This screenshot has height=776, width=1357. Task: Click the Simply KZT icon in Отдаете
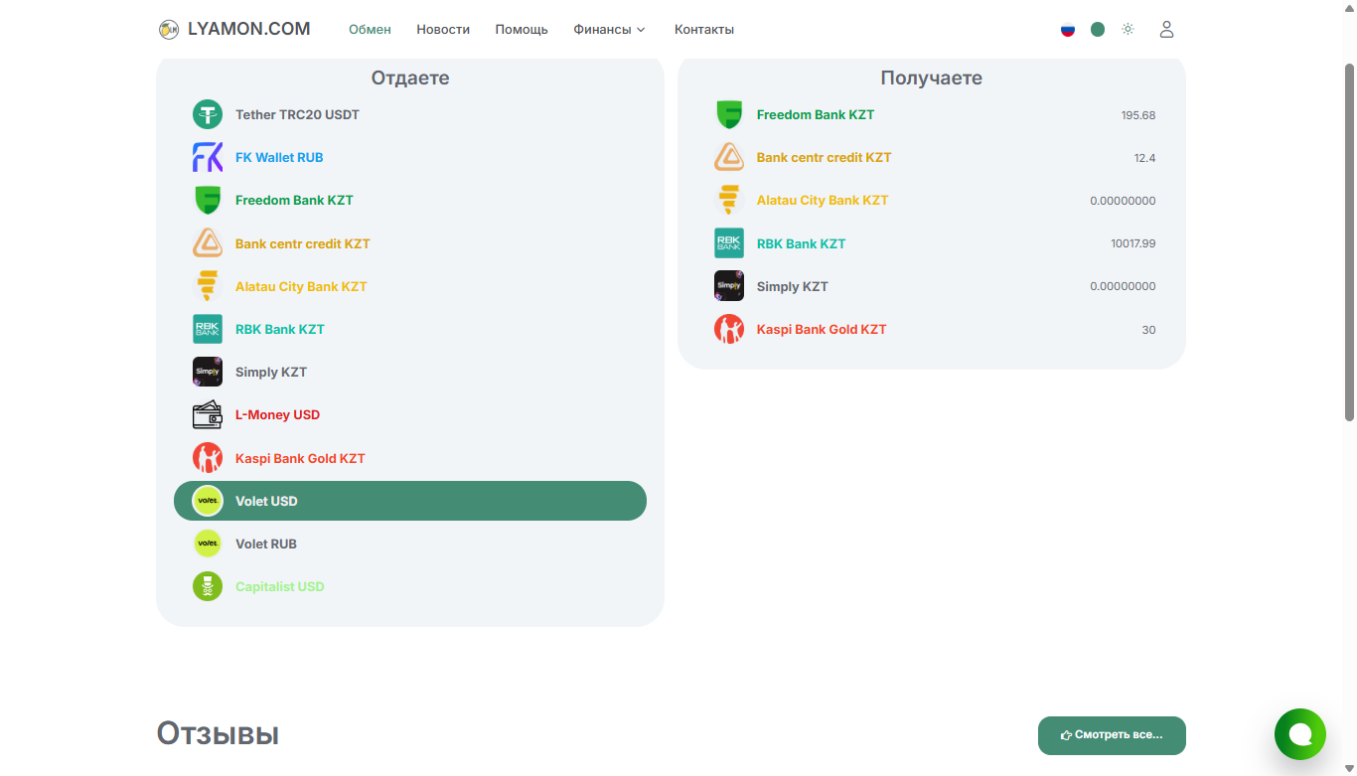point(207,372)
